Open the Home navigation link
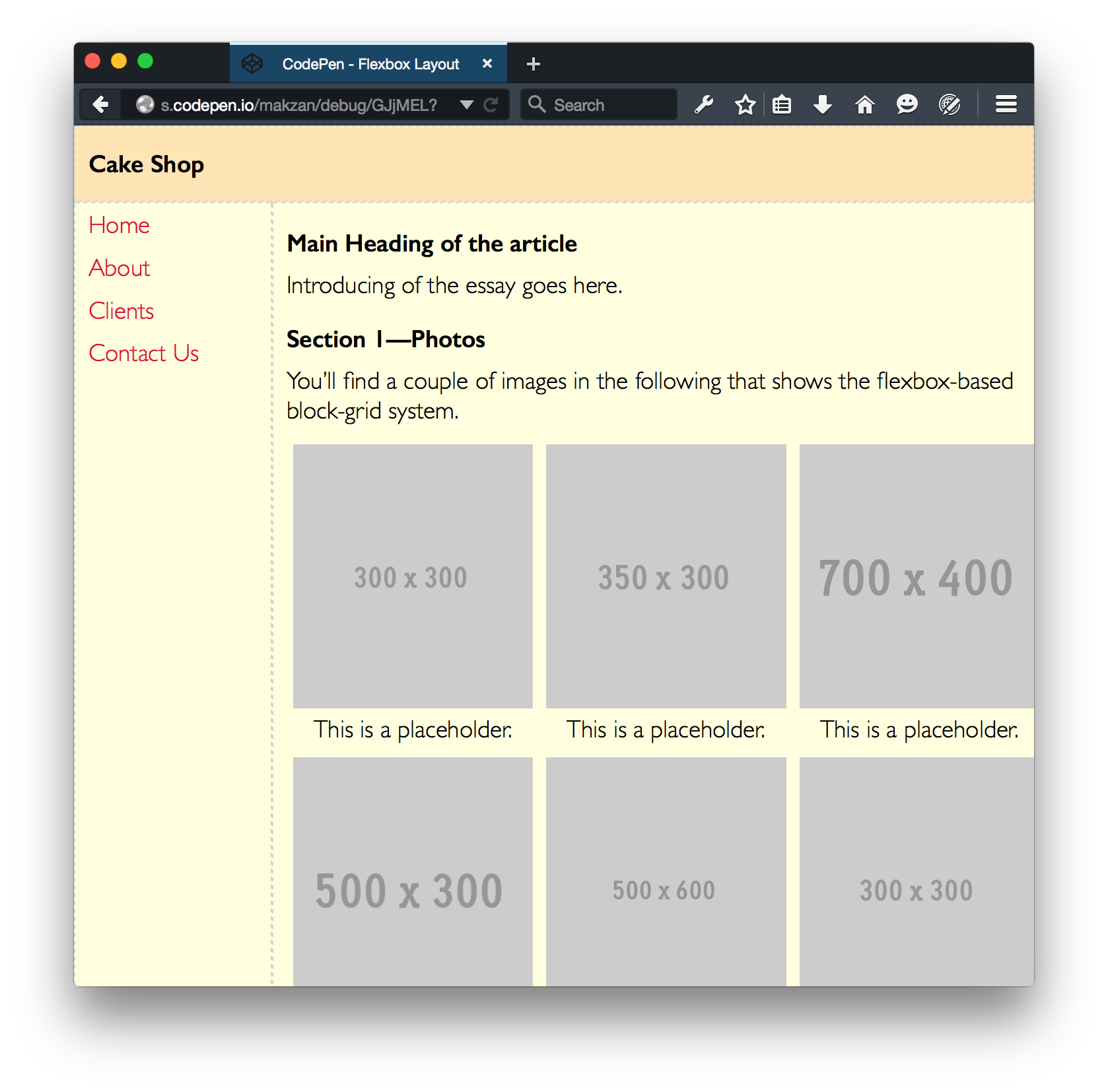The image size is (1108, 1092). (x=120, y=225)
